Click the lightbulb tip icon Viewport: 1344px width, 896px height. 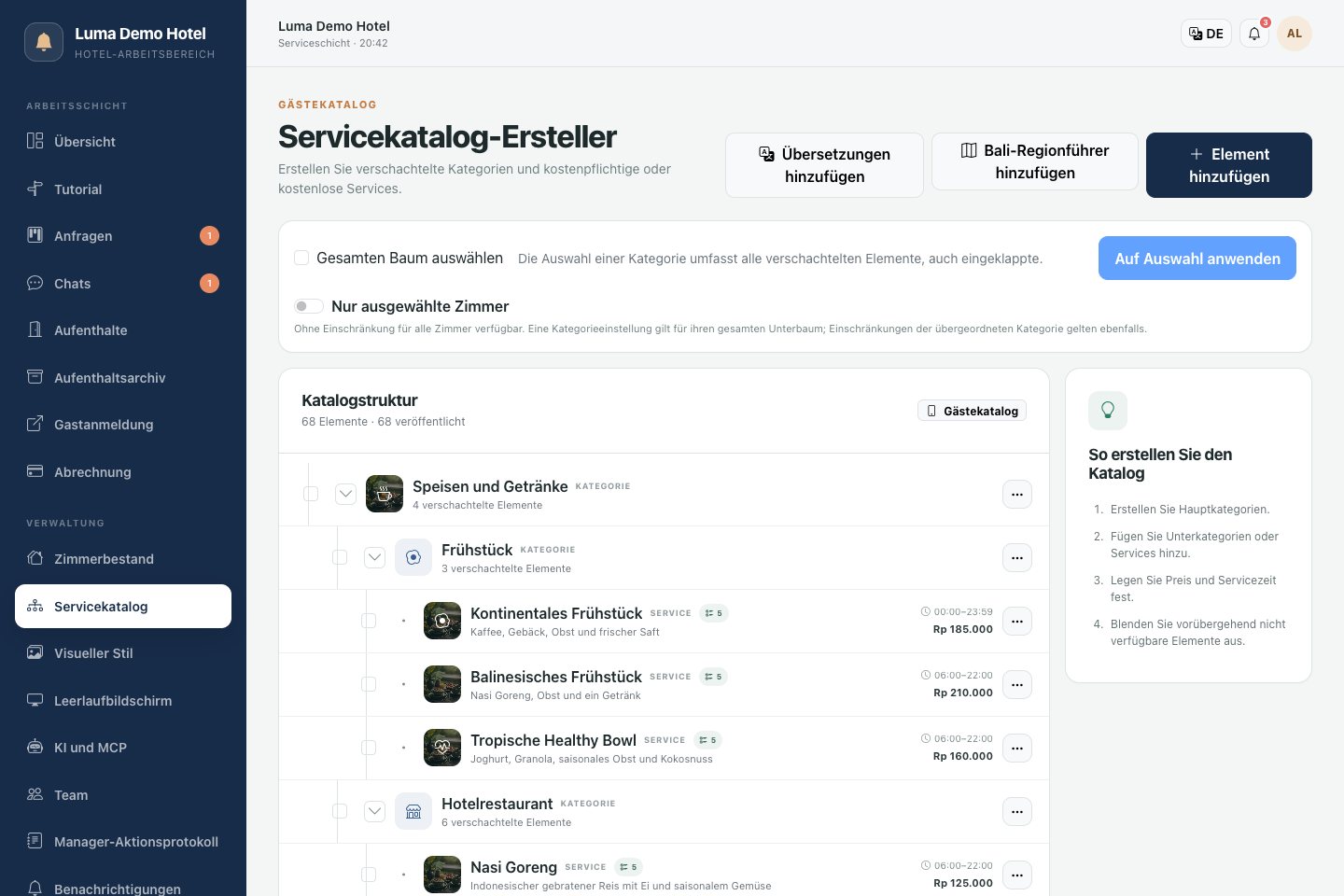coord(1108,410)
